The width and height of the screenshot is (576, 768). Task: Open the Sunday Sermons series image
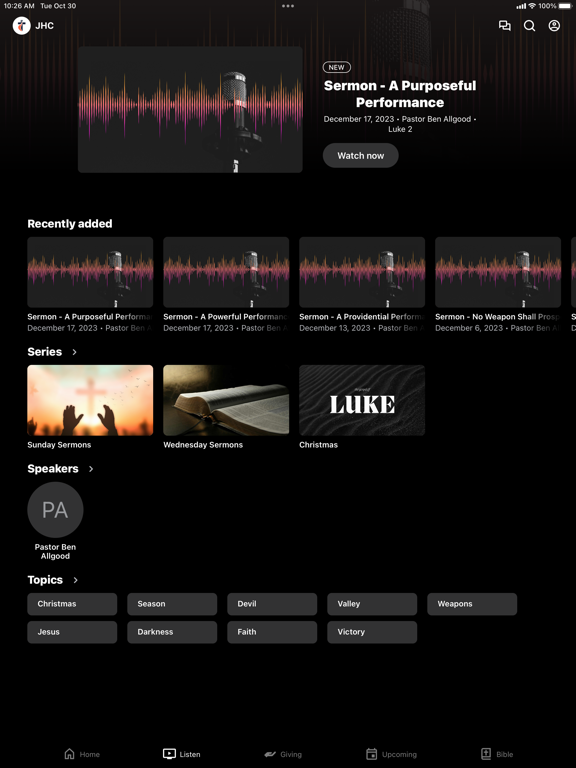(90, 400)
